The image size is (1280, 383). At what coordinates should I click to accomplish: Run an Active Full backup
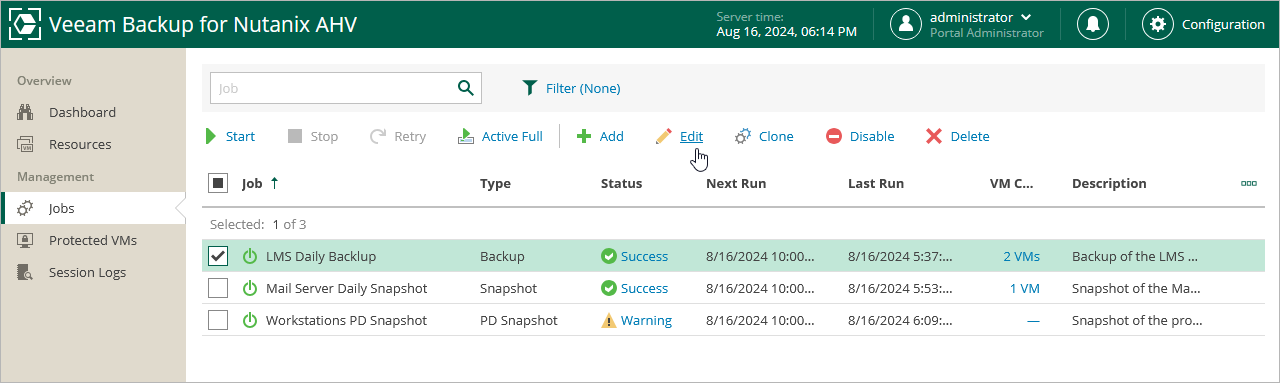500,136
